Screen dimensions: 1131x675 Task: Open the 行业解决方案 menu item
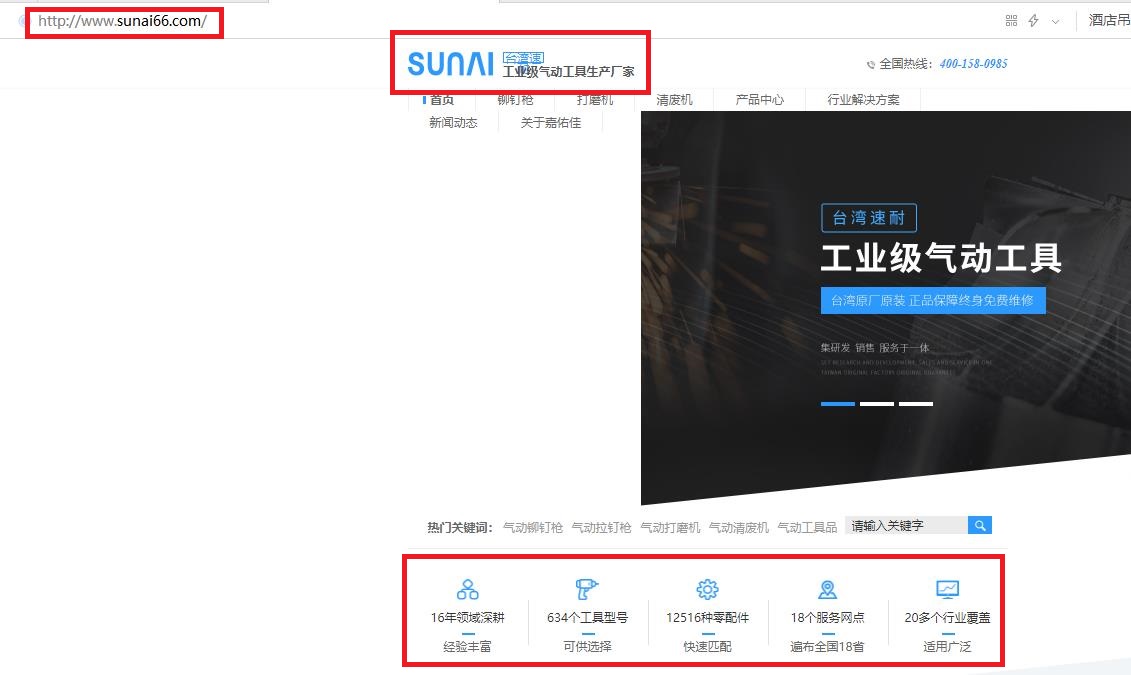[x=863, y=100]
